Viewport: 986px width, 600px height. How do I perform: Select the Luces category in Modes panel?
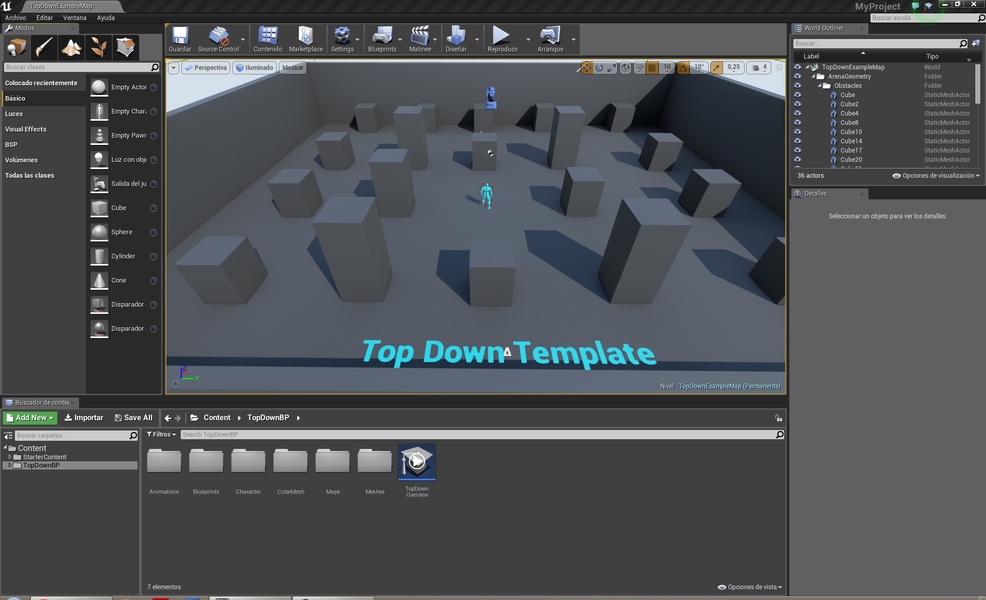coord(14,114)
